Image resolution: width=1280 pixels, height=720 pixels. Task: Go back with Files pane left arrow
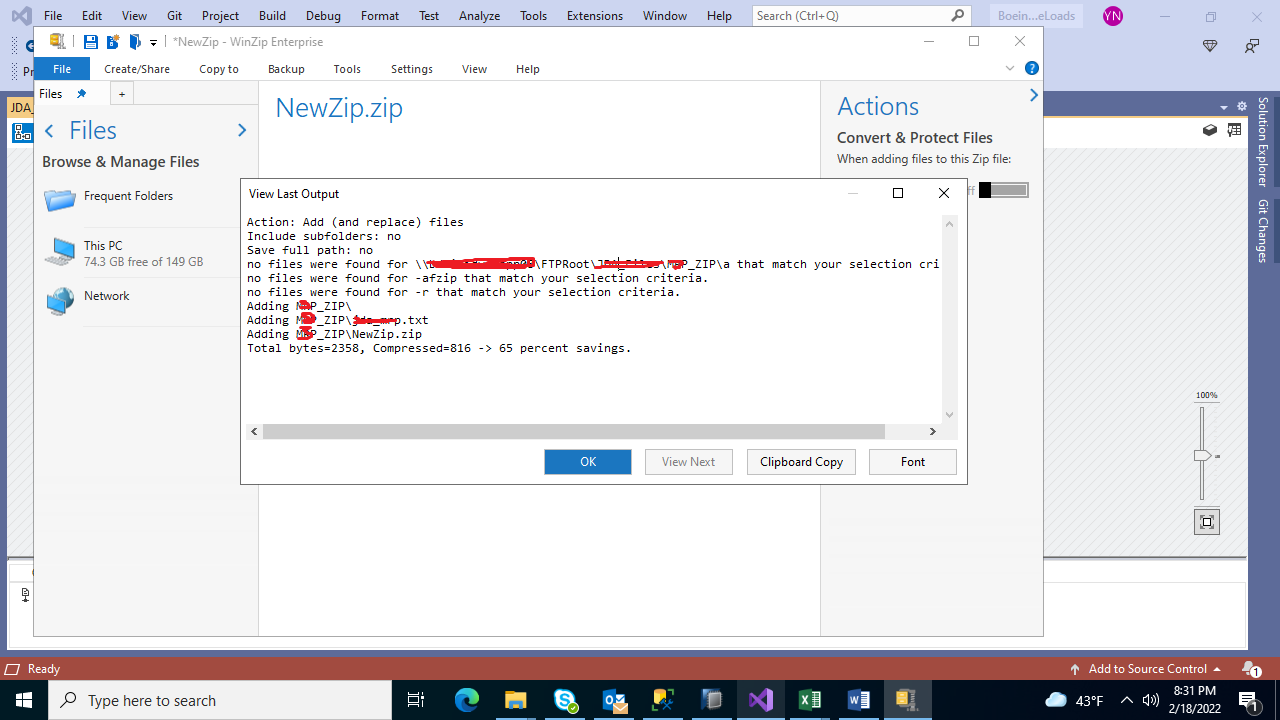(49, 131)
